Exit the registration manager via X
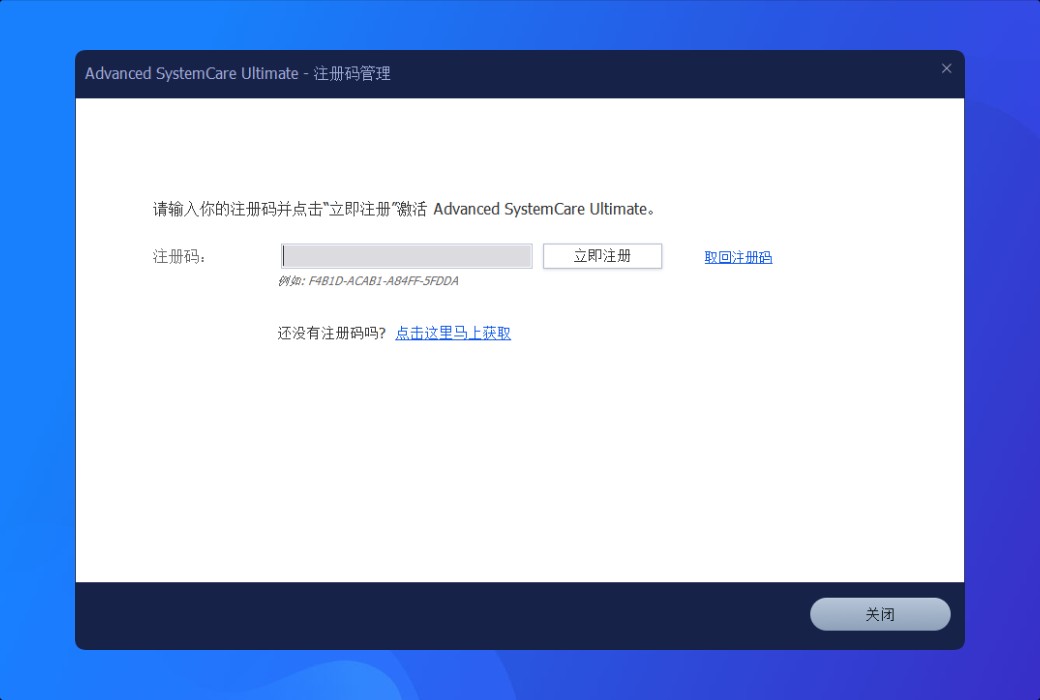Screen dimensions: 1040x700 point(946,68)
